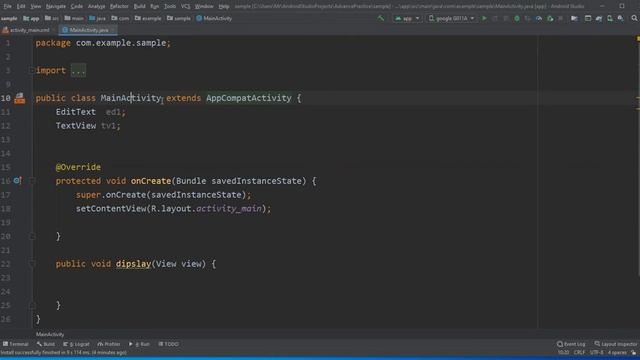
Task: Click the override gutter icon on line 16
Action: point(17,180)
